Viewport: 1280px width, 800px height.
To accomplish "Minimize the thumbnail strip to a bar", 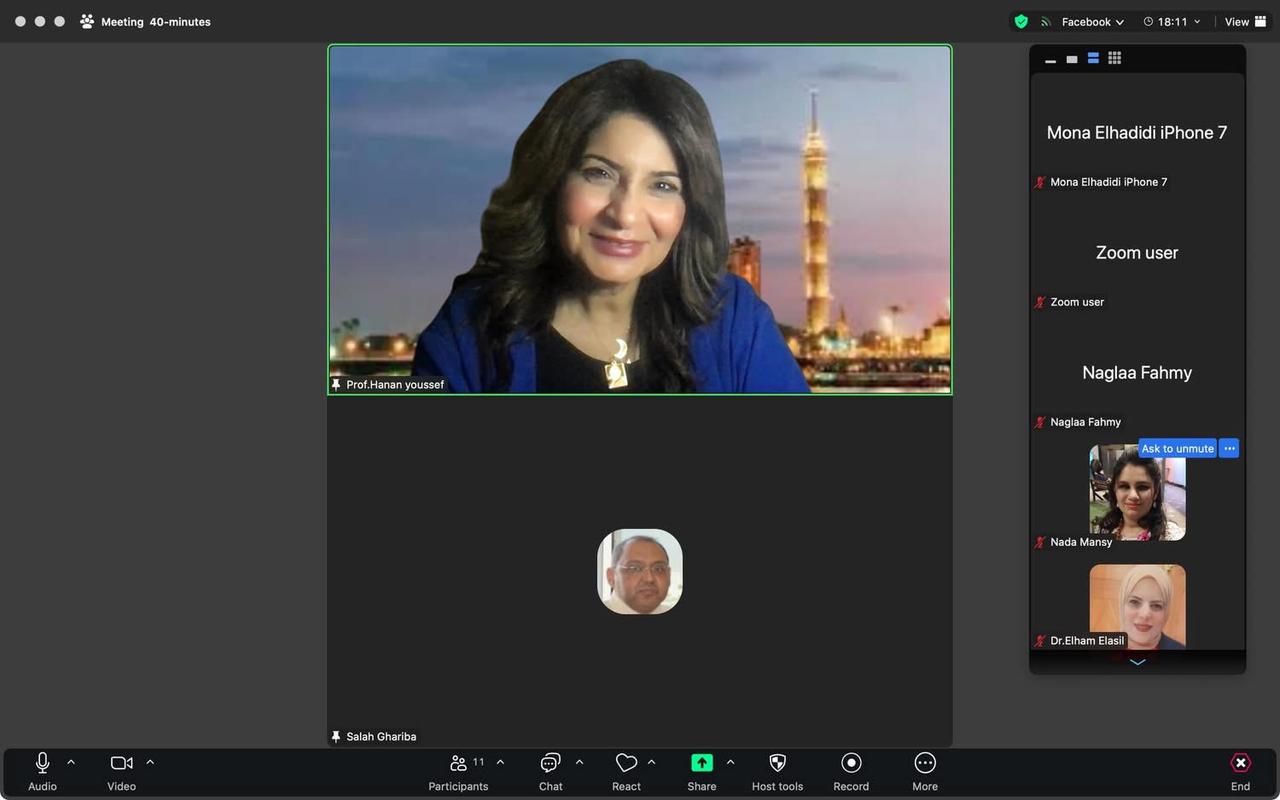I will pos(1050,60).
